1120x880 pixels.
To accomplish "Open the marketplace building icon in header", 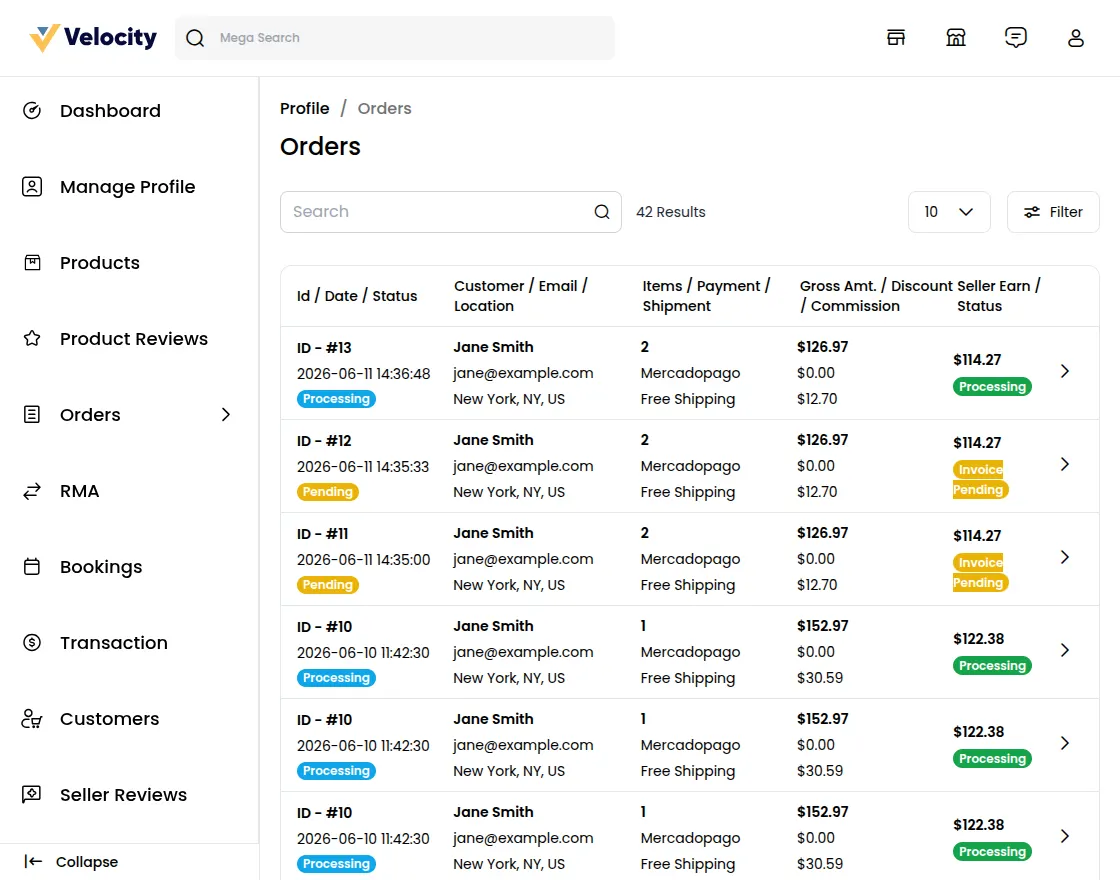I will coord(956,38).
